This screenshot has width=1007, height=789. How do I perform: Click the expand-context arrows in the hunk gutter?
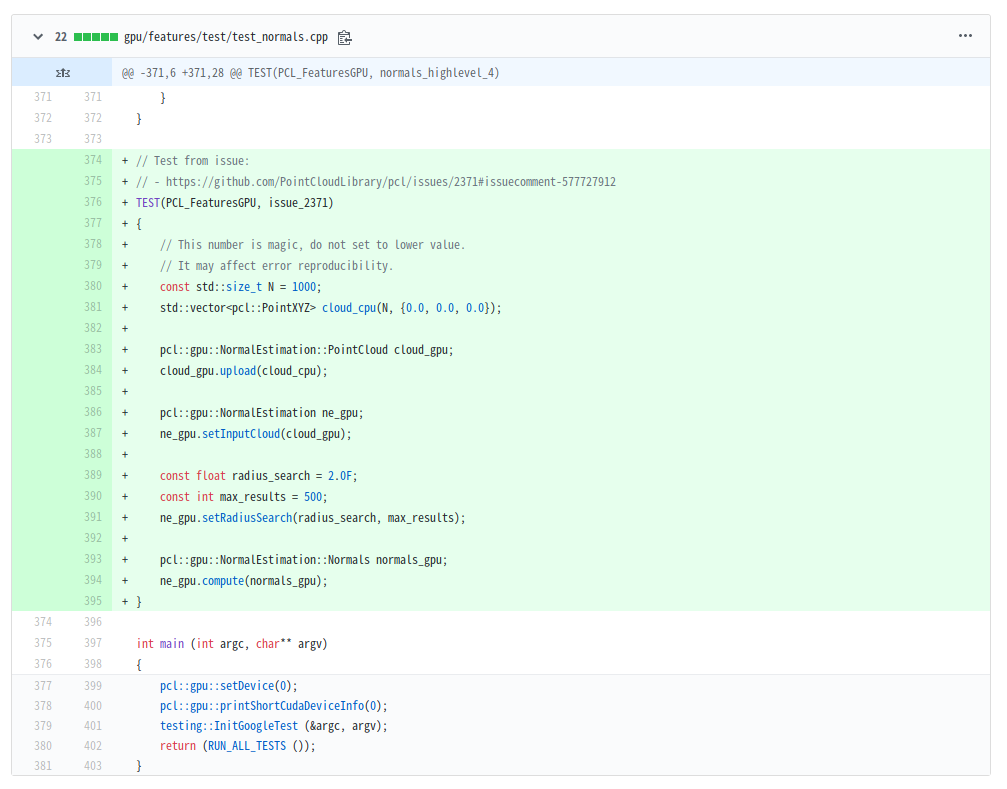click(63, 72)
